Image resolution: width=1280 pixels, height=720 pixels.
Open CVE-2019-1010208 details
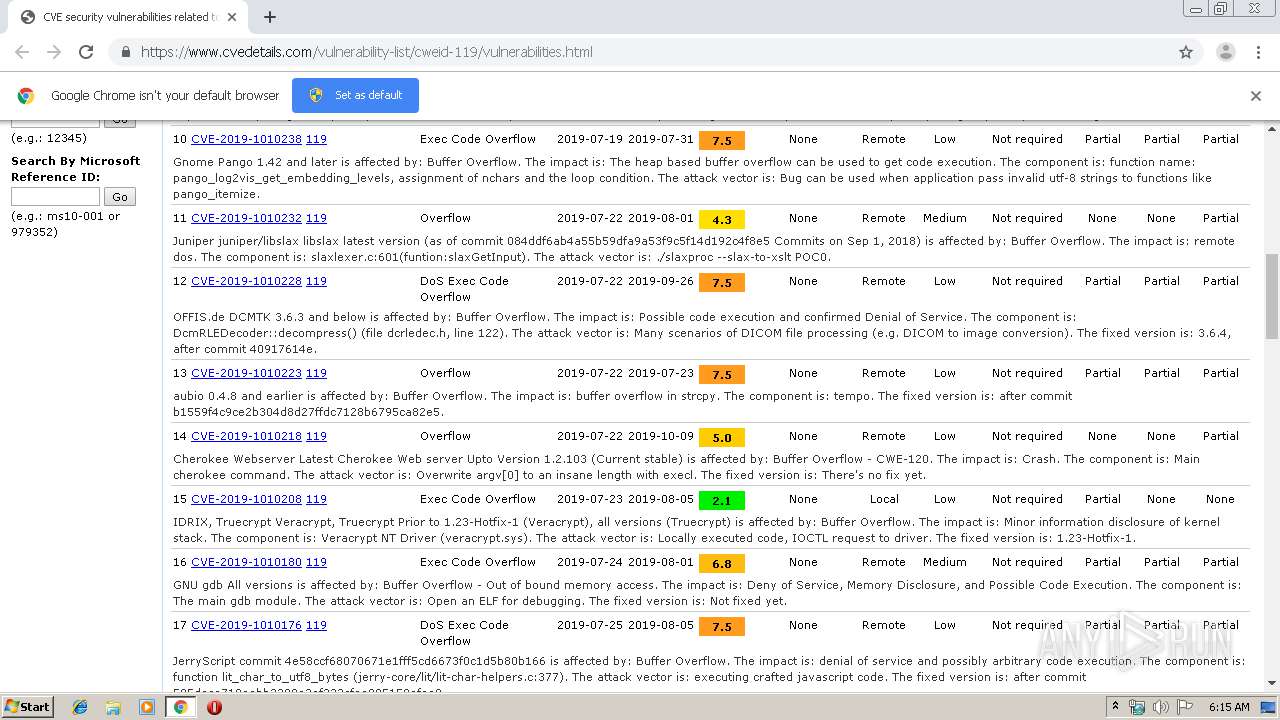click(x=246, y=499)
